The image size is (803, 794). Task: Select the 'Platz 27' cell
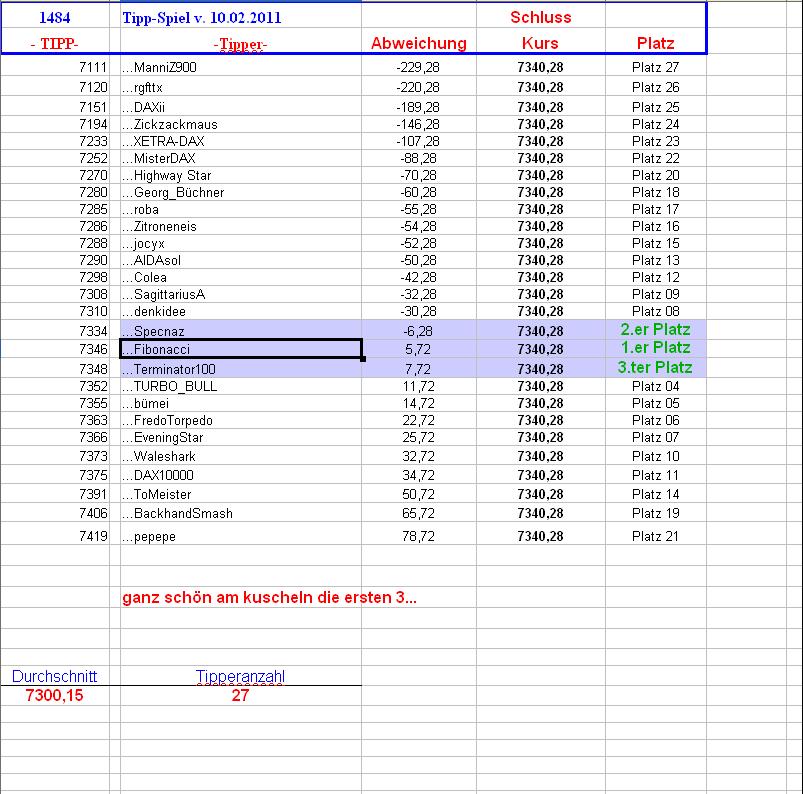pyautogui.click(x=656, y=67)
